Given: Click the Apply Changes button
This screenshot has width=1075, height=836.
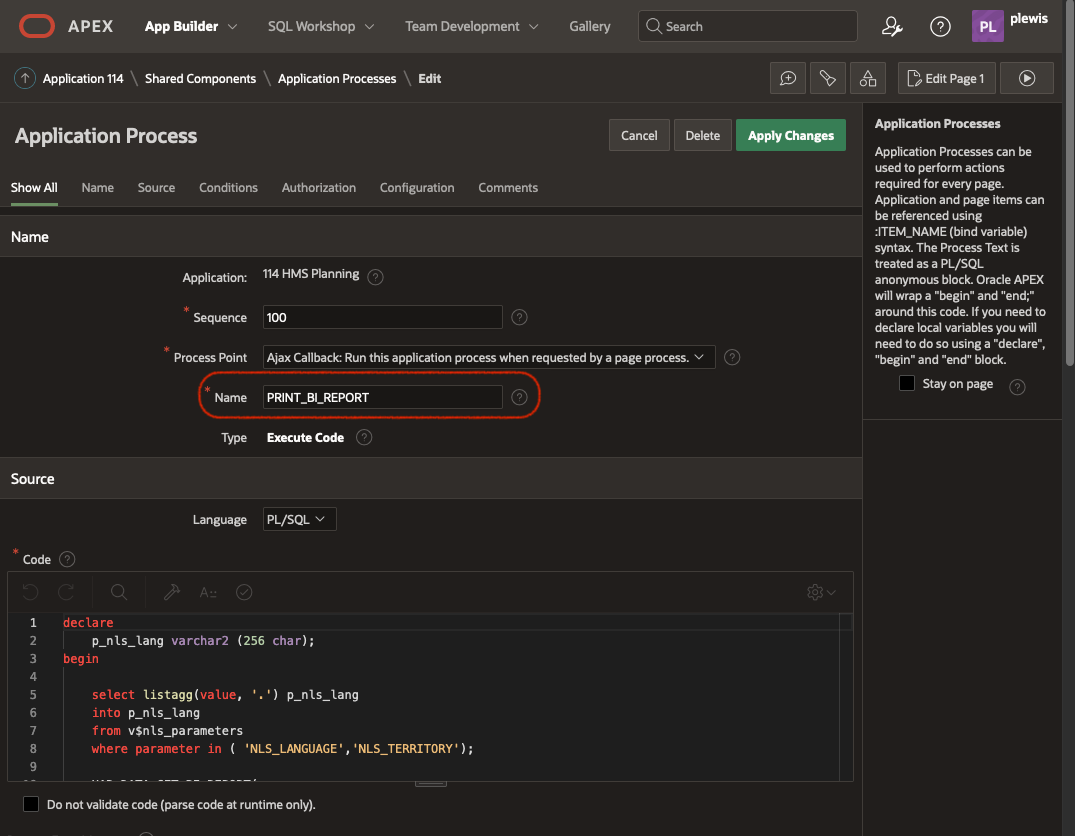Looking at the screenshot, I should (790, 135).
